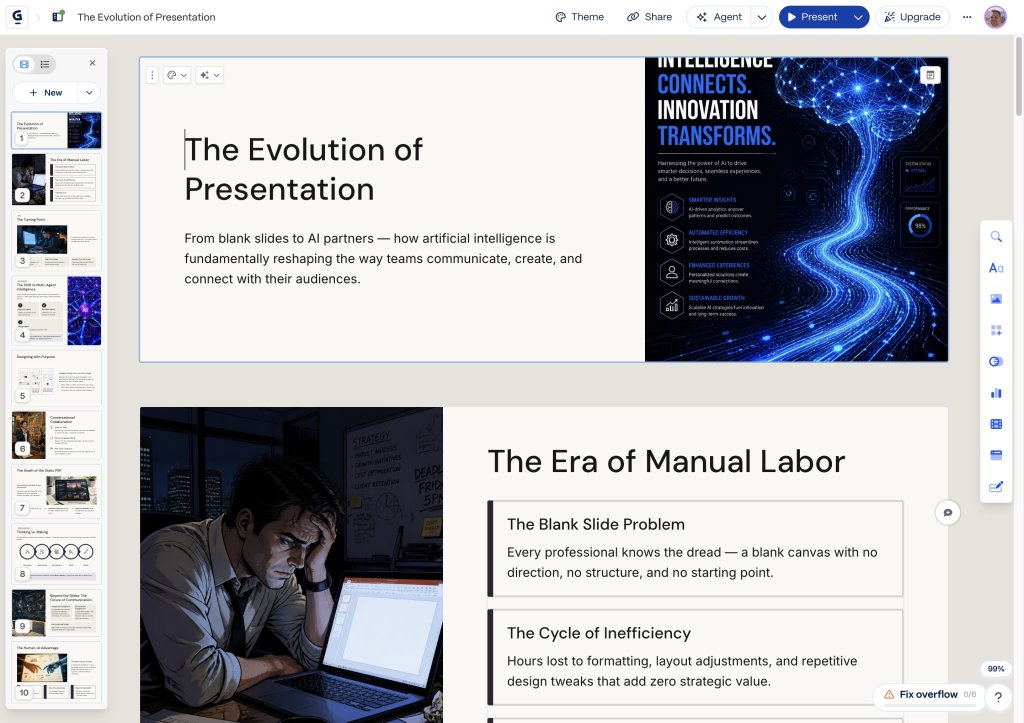Expand the Present options chevron

[x=858, y=17]
